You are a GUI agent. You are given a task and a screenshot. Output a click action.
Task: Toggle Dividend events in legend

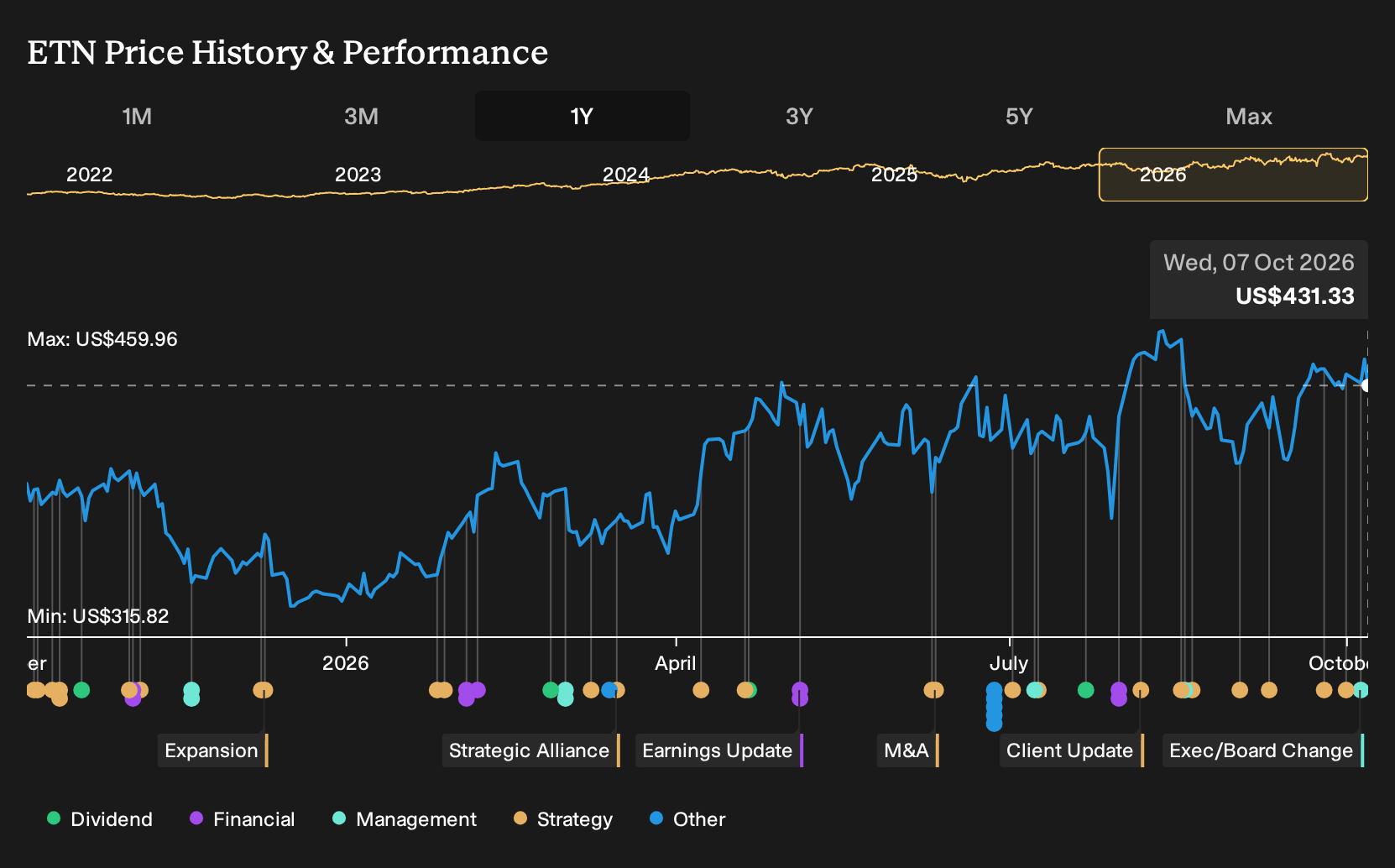coord(100,819)
